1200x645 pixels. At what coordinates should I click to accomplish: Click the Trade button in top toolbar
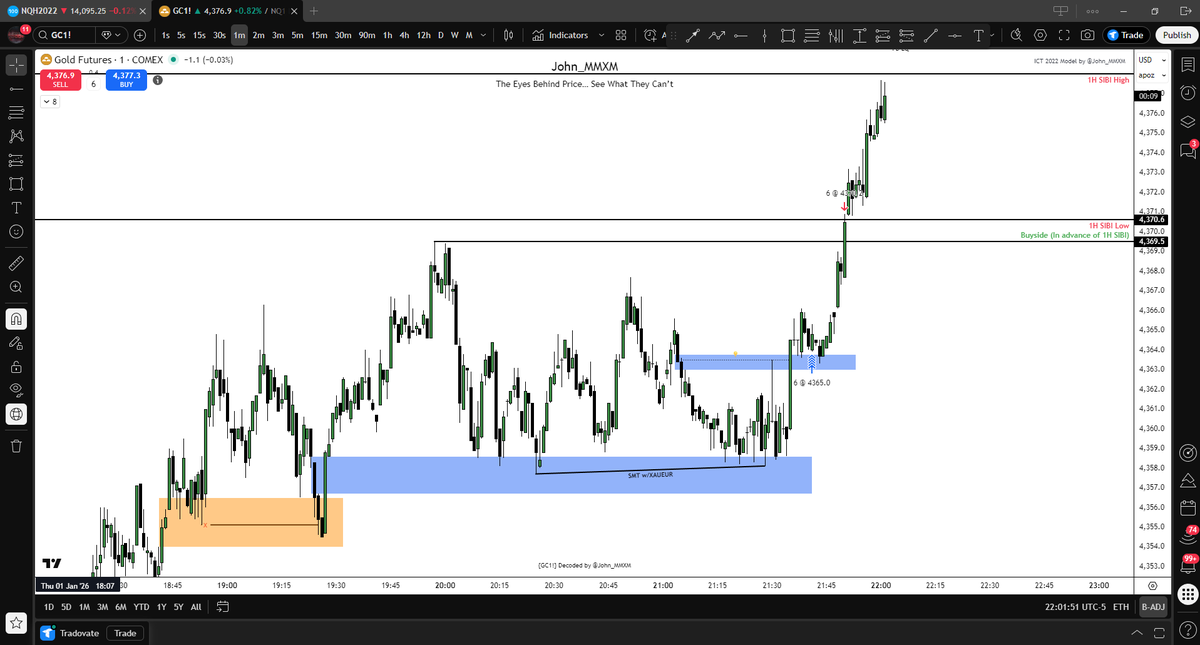(1125, 35)
